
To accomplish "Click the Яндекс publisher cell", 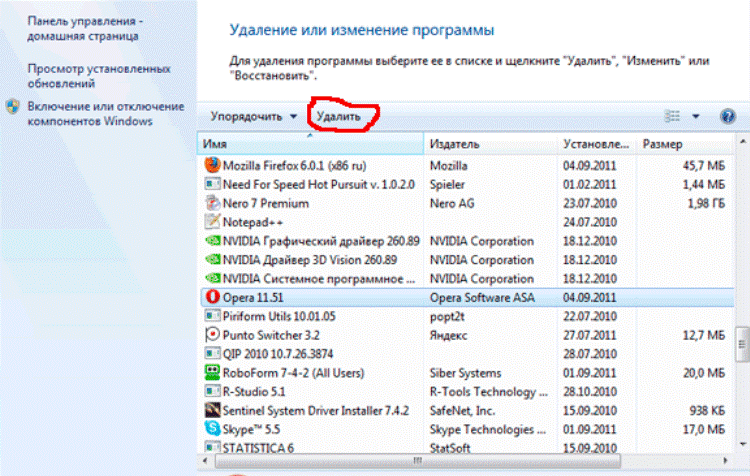I will (448, 335).
